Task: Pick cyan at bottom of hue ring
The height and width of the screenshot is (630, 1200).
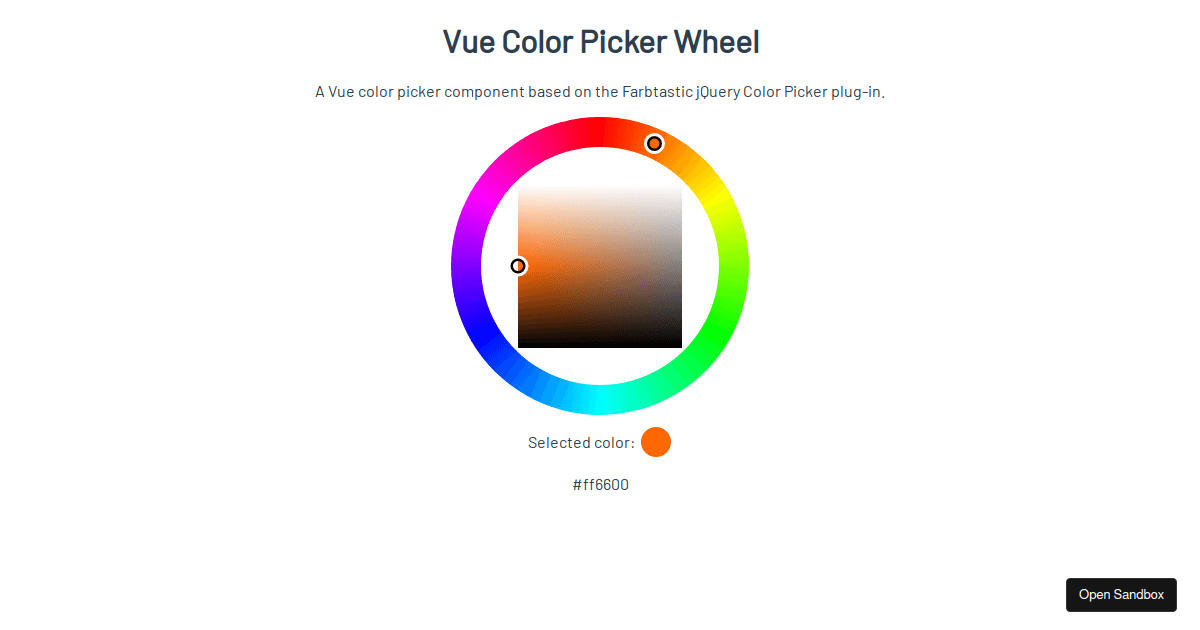Action: coord(600,400)
